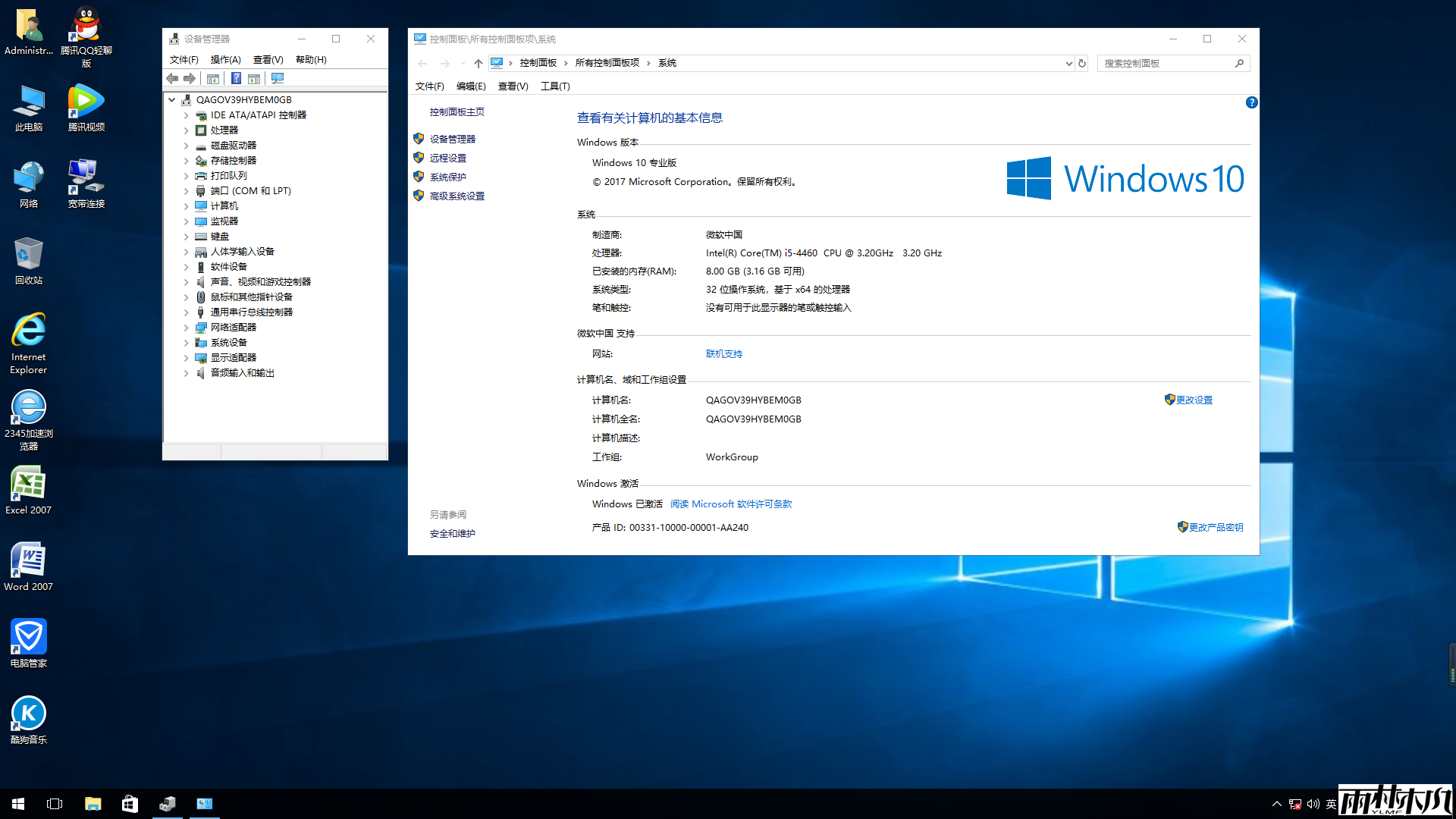Click 更改设置 next to computer name
This screenshot has height=819, width=1456.
click(1194, 400)
